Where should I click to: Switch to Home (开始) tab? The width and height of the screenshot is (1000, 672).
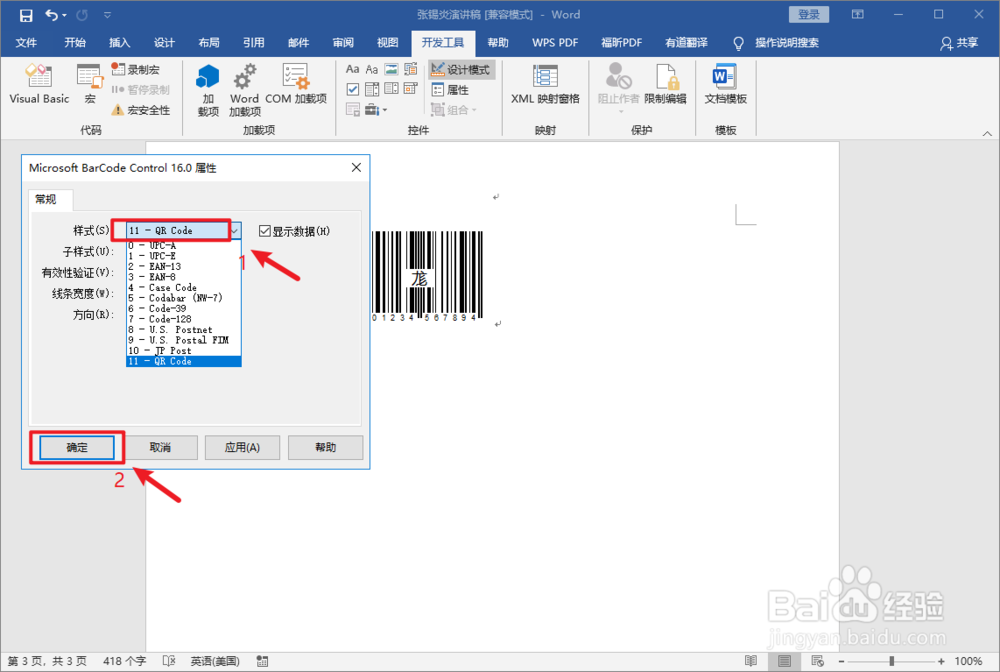[75, 43]
